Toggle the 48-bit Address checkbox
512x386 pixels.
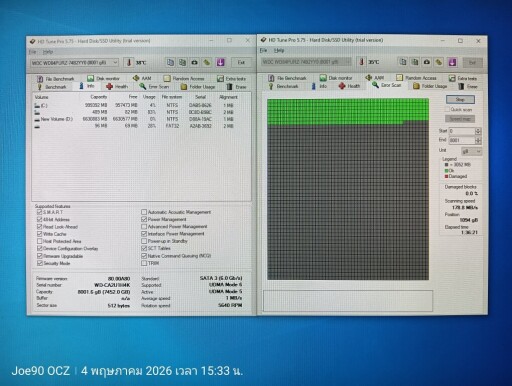[x=39, y=219]
